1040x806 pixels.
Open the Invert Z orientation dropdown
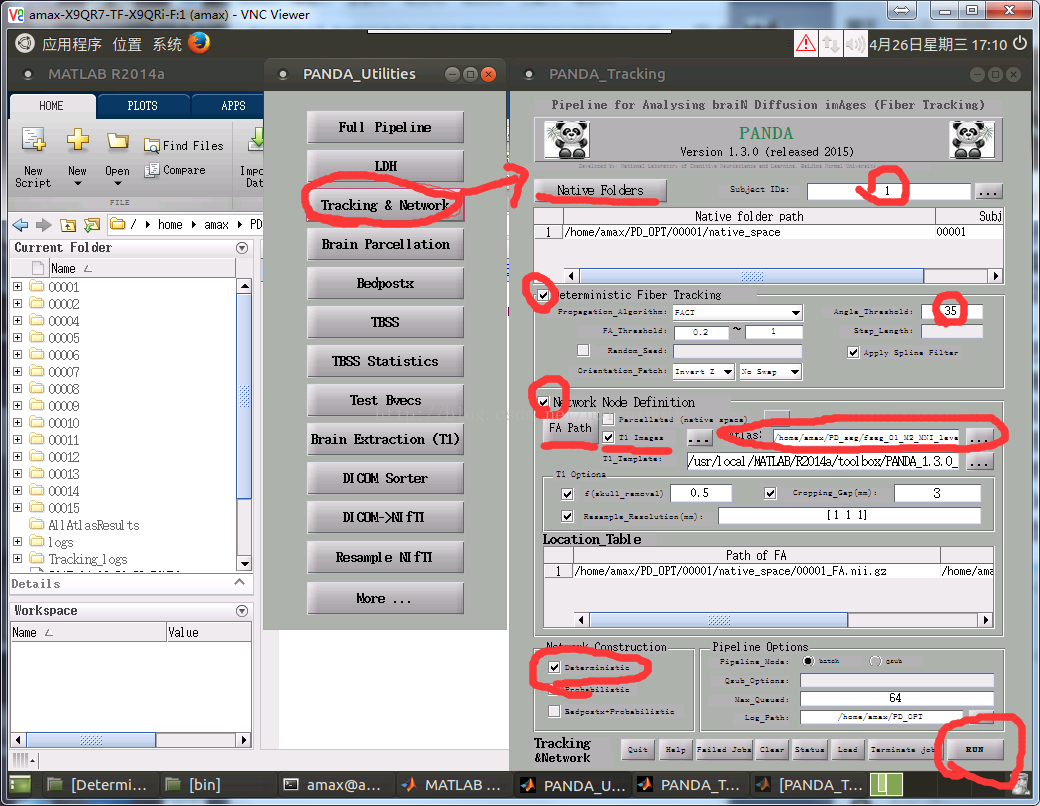[703, 371]
